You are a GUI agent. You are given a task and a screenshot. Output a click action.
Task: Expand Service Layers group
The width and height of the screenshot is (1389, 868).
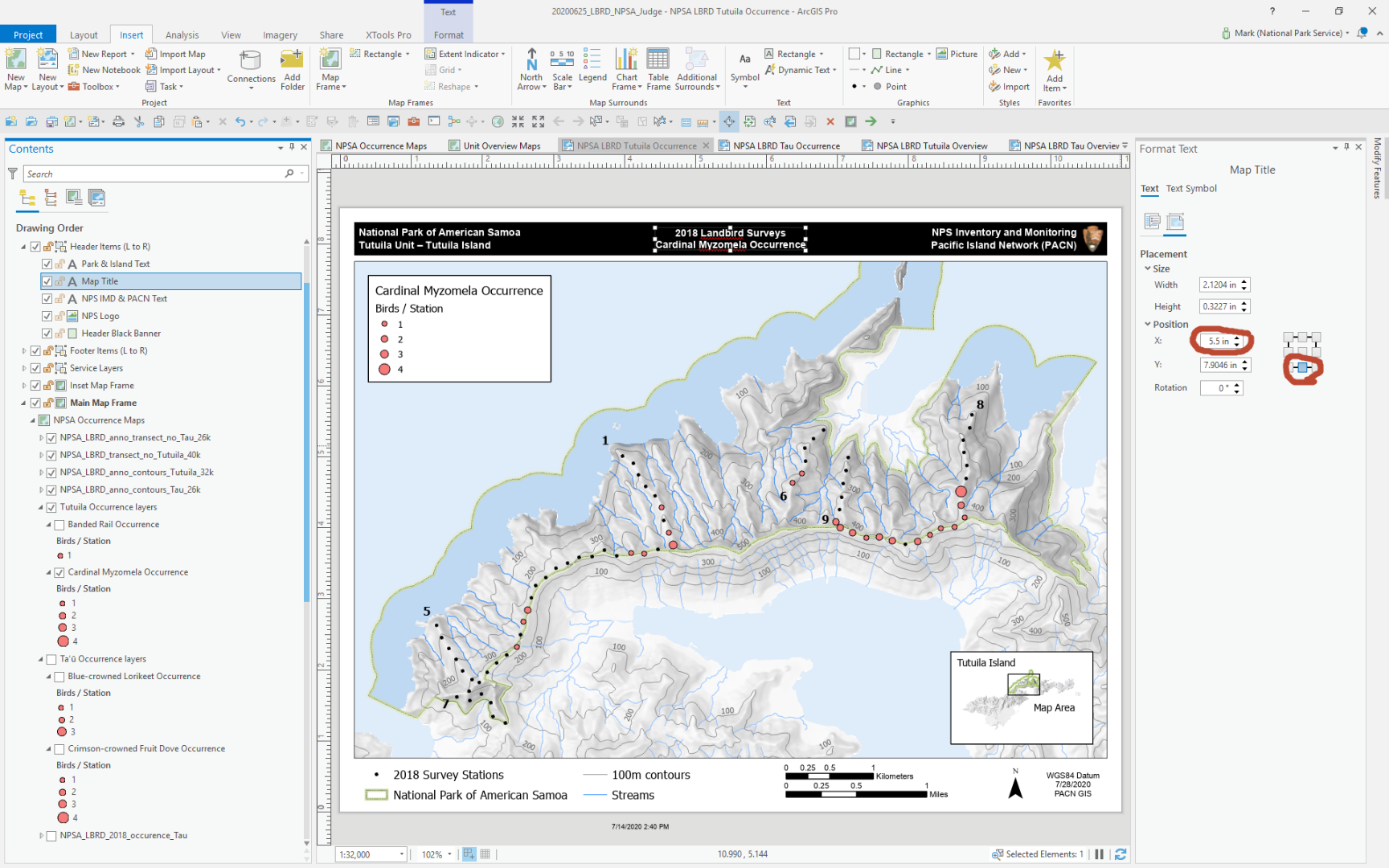pos(23,368)
